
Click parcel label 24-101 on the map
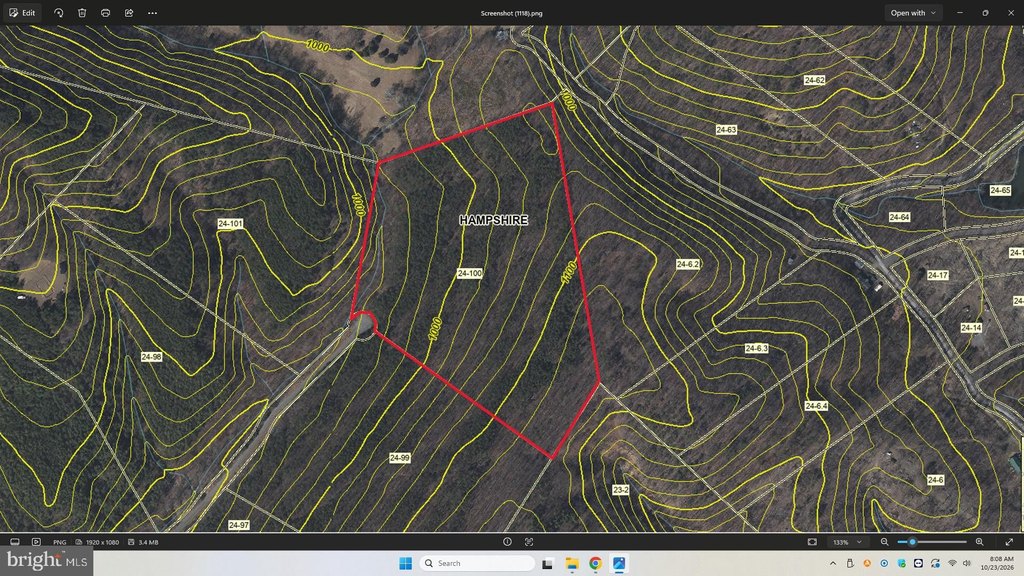click(x=230, y=224)
